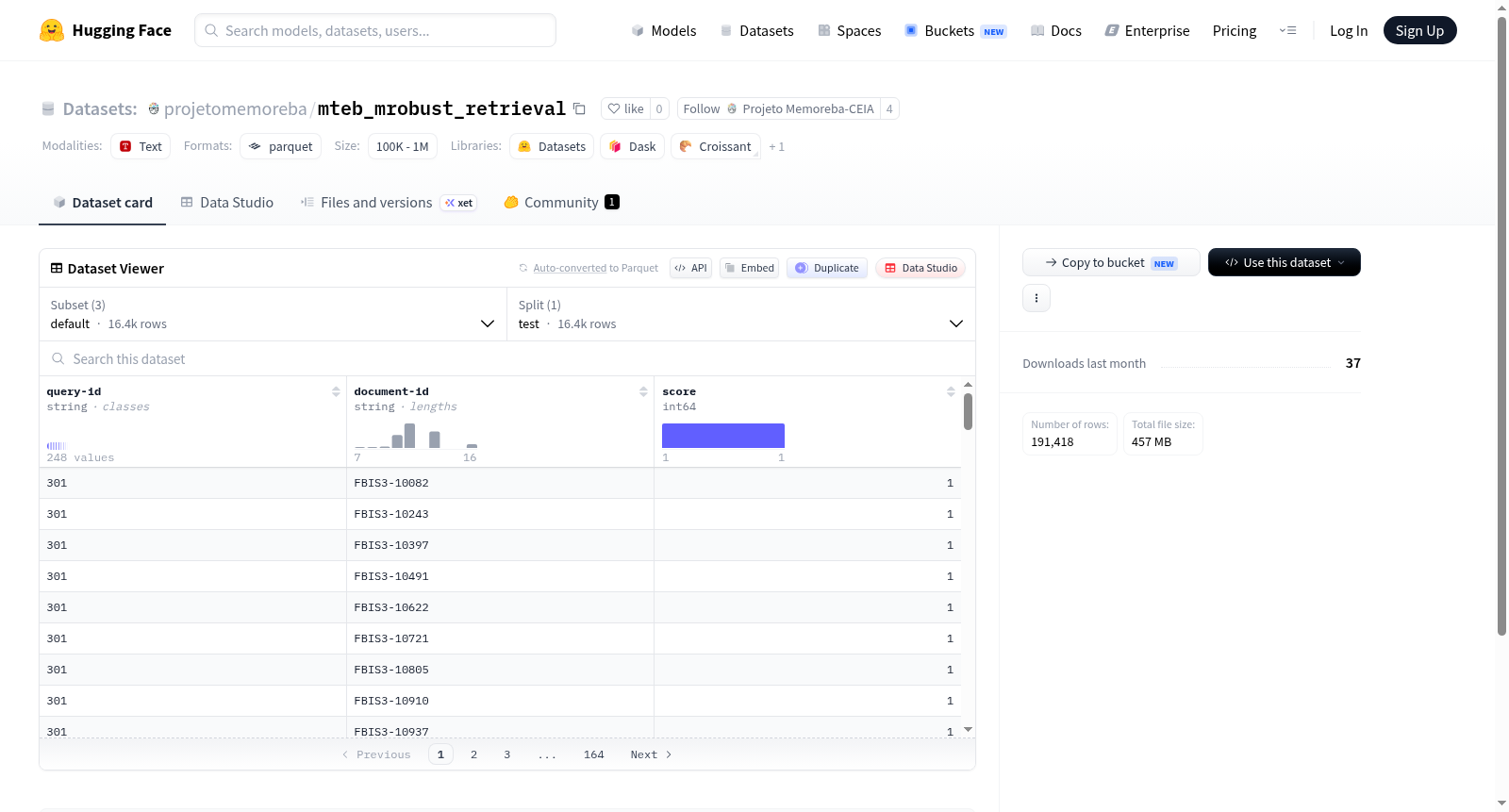The image size is (1509, 812).
Task: Click cell FBIS3-10491
Action: tap(500, 576)
